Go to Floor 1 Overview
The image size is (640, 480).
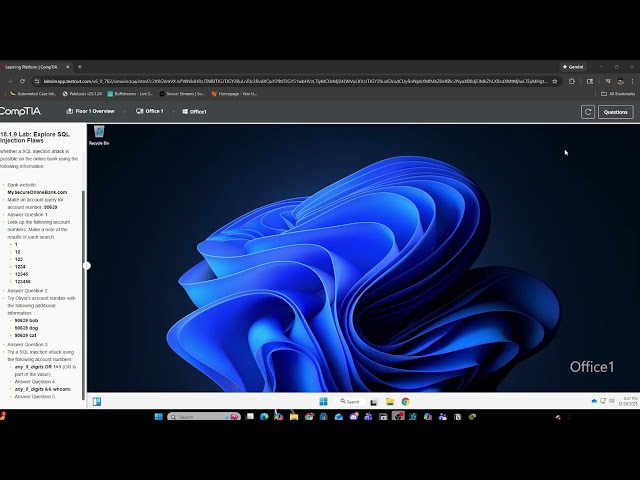point(90,111)
